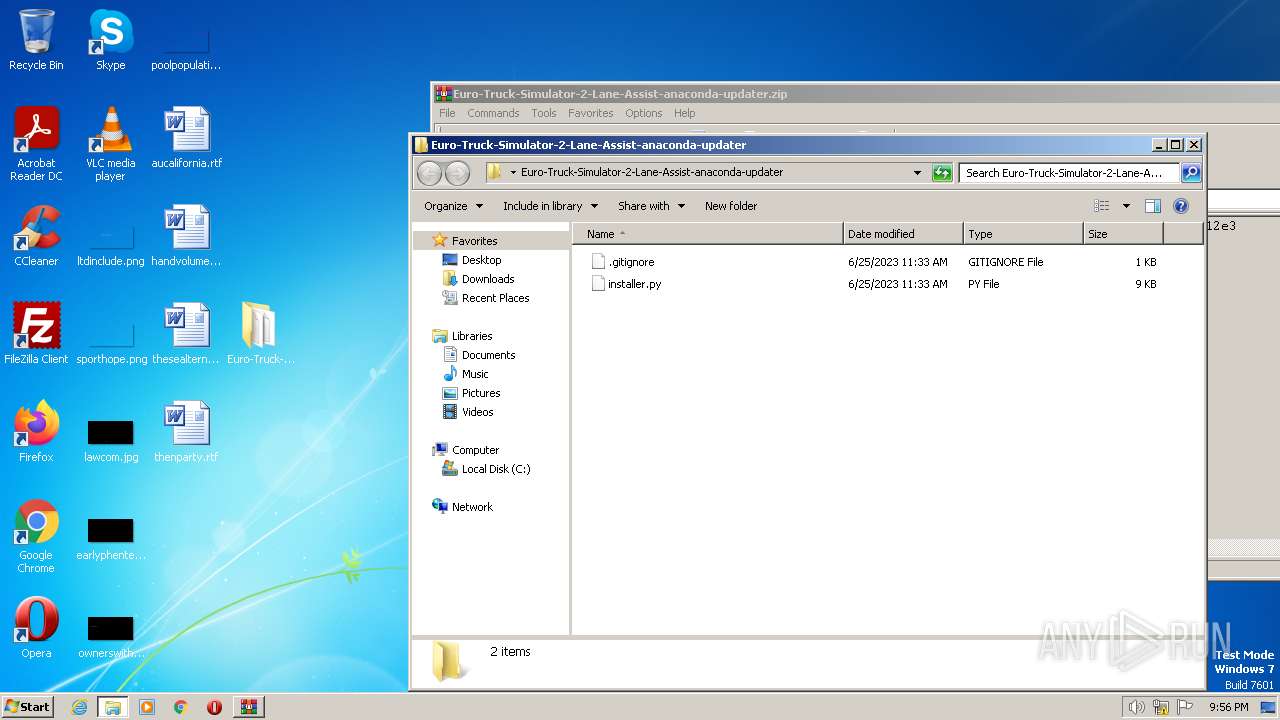The height and width of the screenshot is (720, 1280).
Task: Select the handvolume document on desktop
Action: 187,236
